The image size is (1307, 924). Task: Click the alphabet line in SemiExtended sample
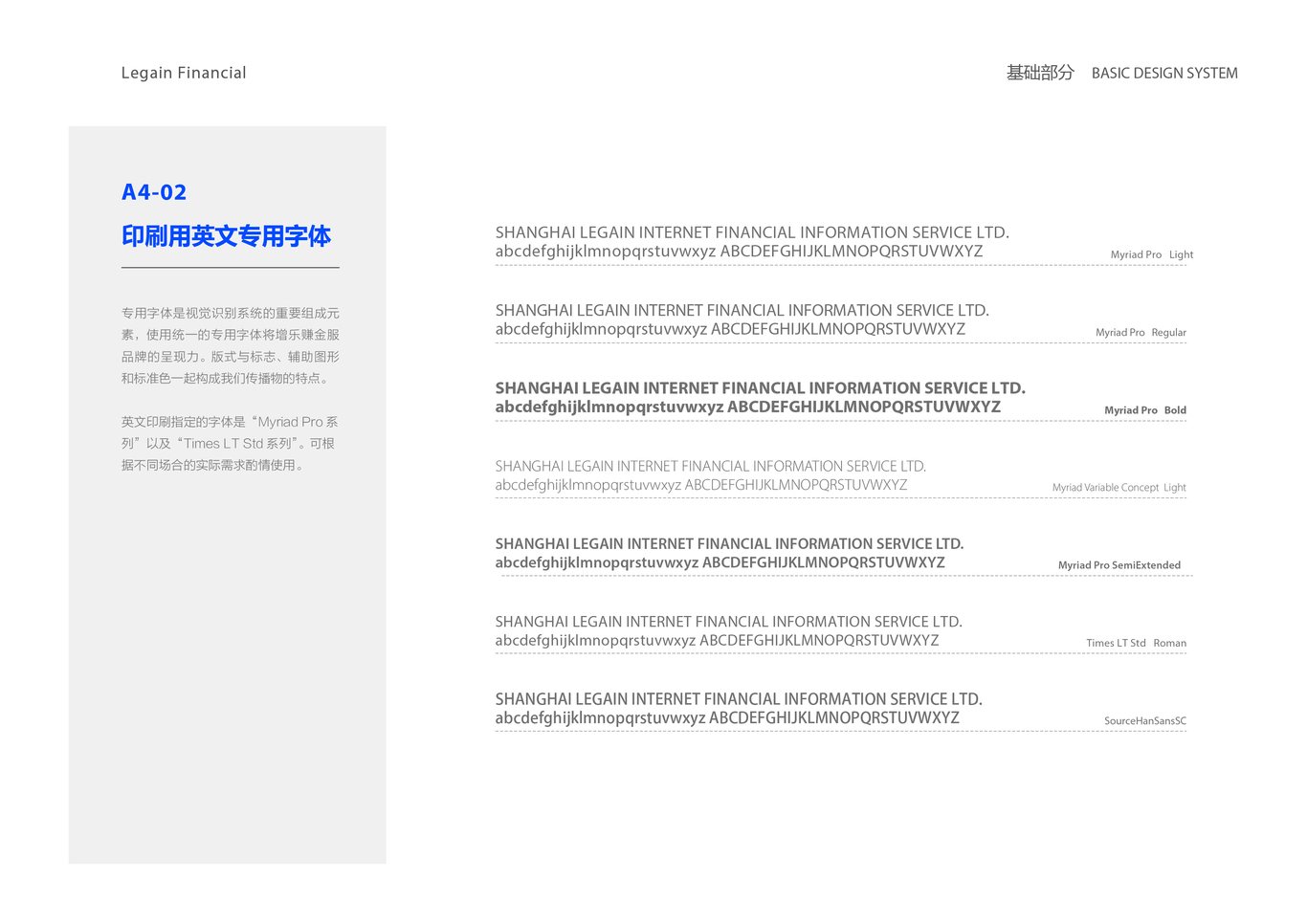[720, 562]
